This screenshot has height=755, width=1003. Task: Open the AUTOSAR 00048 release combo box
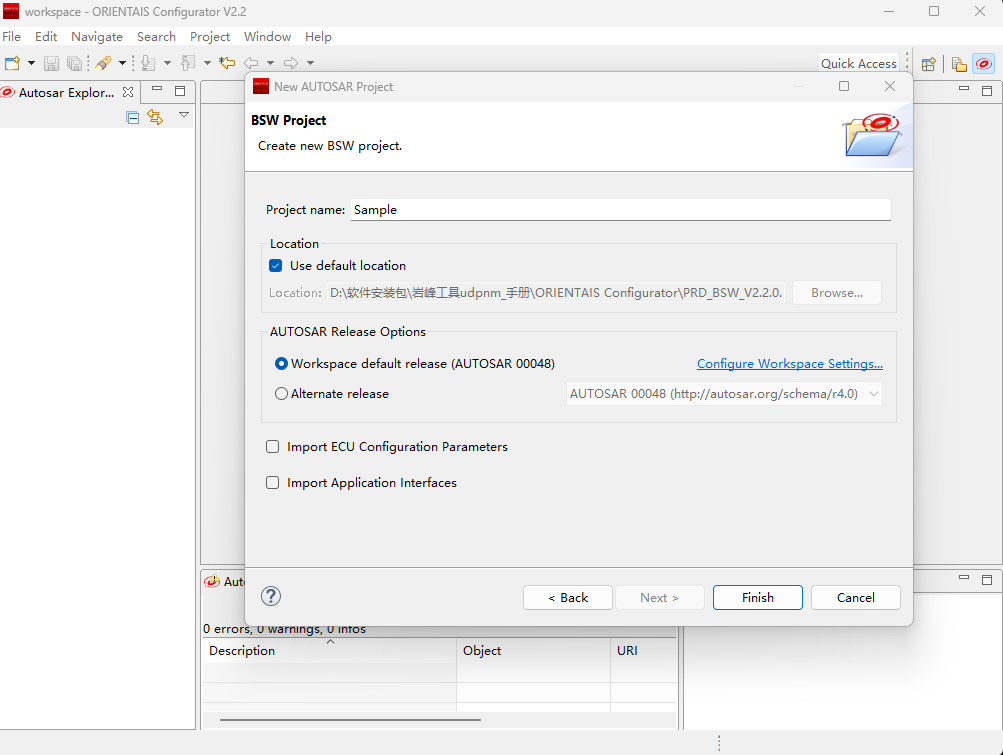tap(724, 394)
